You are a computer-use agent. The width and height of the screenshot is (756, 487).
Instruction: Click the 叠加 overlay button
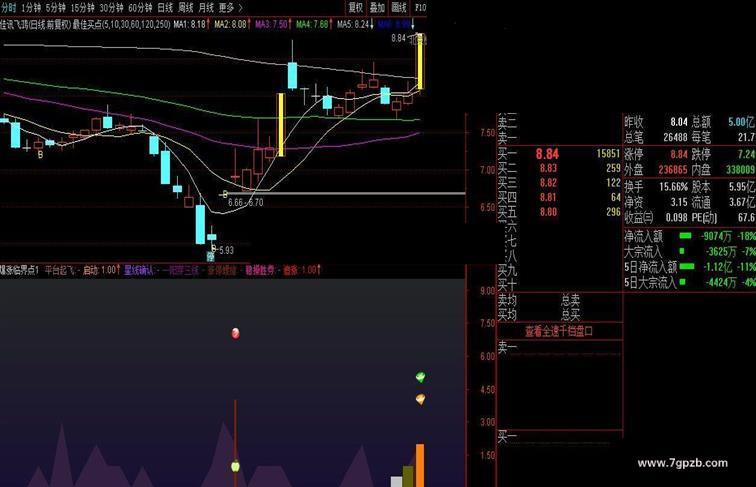tap(377, 7)
